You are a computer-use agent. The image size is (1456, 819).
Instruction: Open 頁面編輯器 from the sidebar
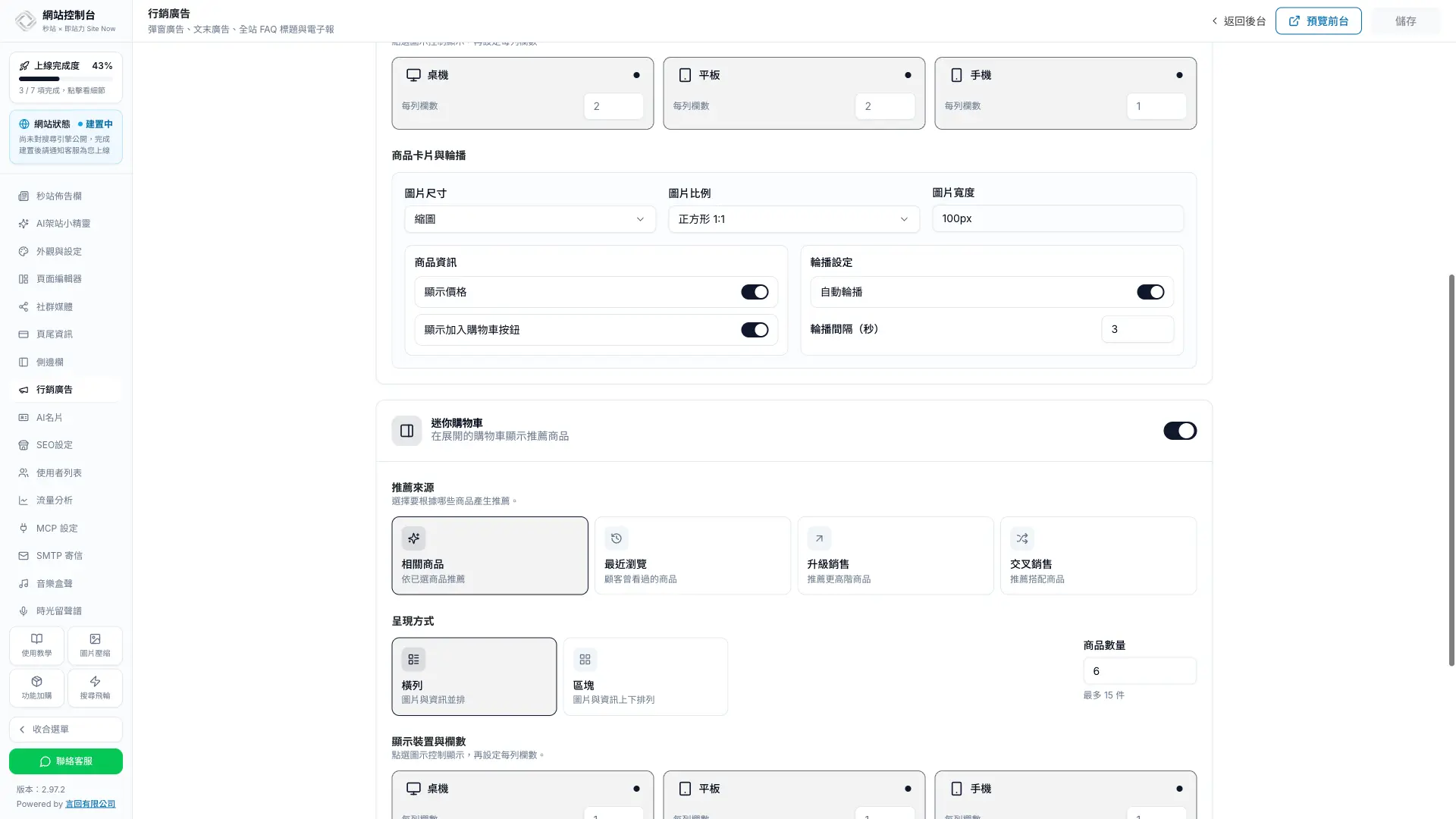(66, 279)
